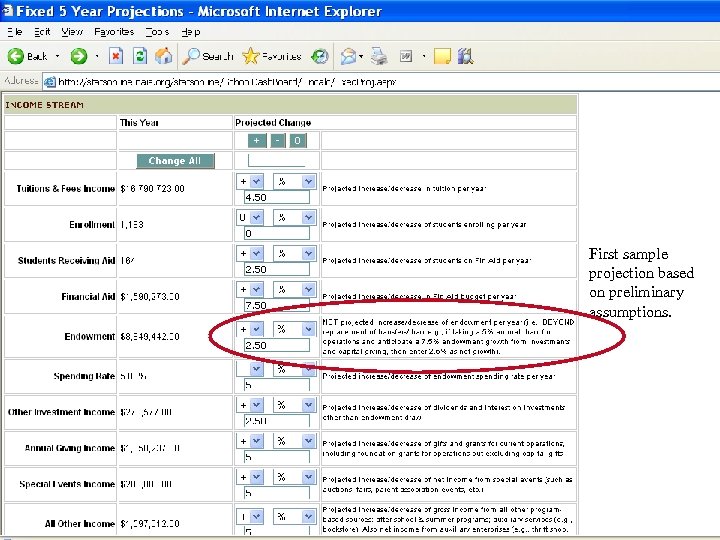Click the Refresh page icon

coord(140,56)
